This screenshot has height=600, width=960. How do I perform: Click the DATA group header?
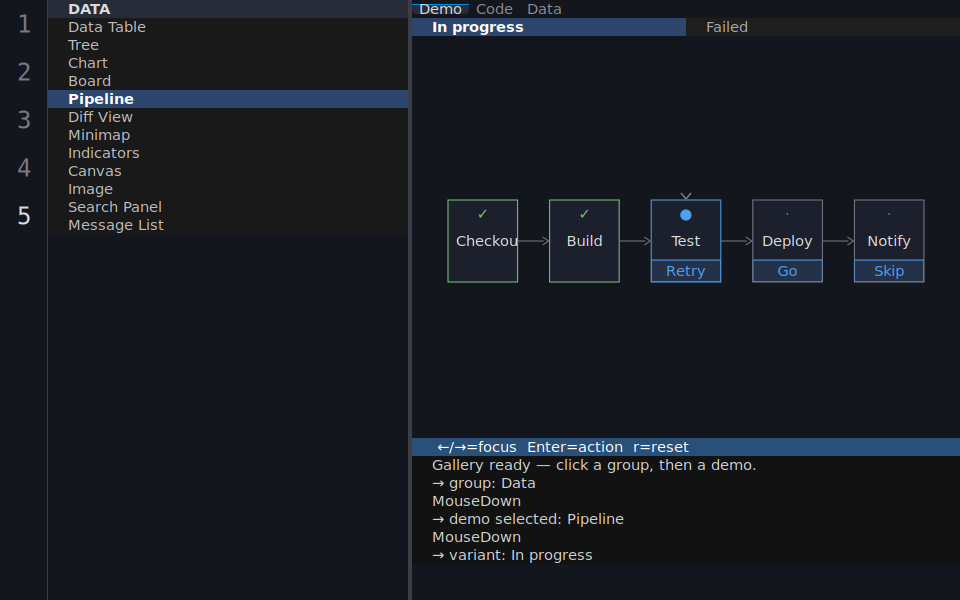[x=228, y=9]
